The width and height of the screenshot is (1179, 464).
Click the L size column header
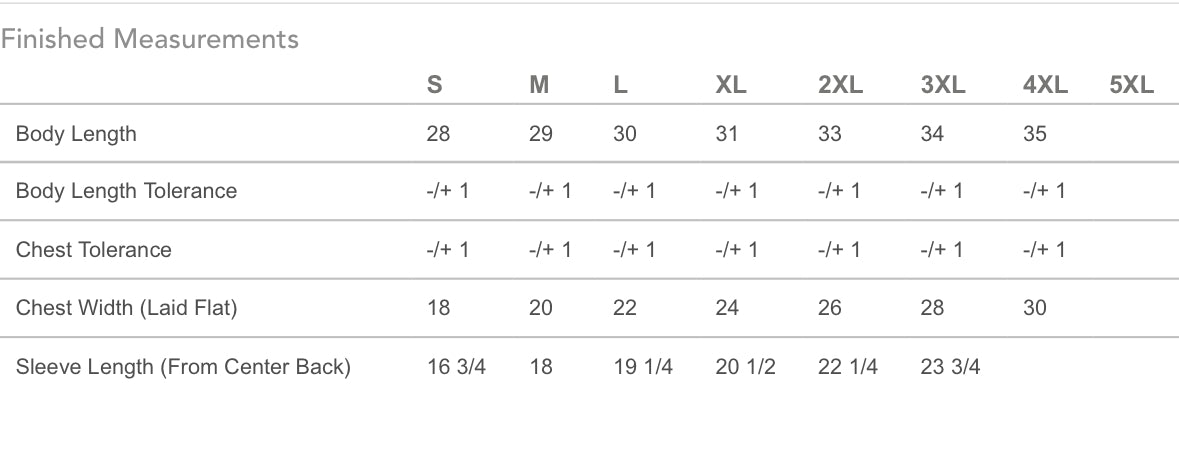(620, 85)
